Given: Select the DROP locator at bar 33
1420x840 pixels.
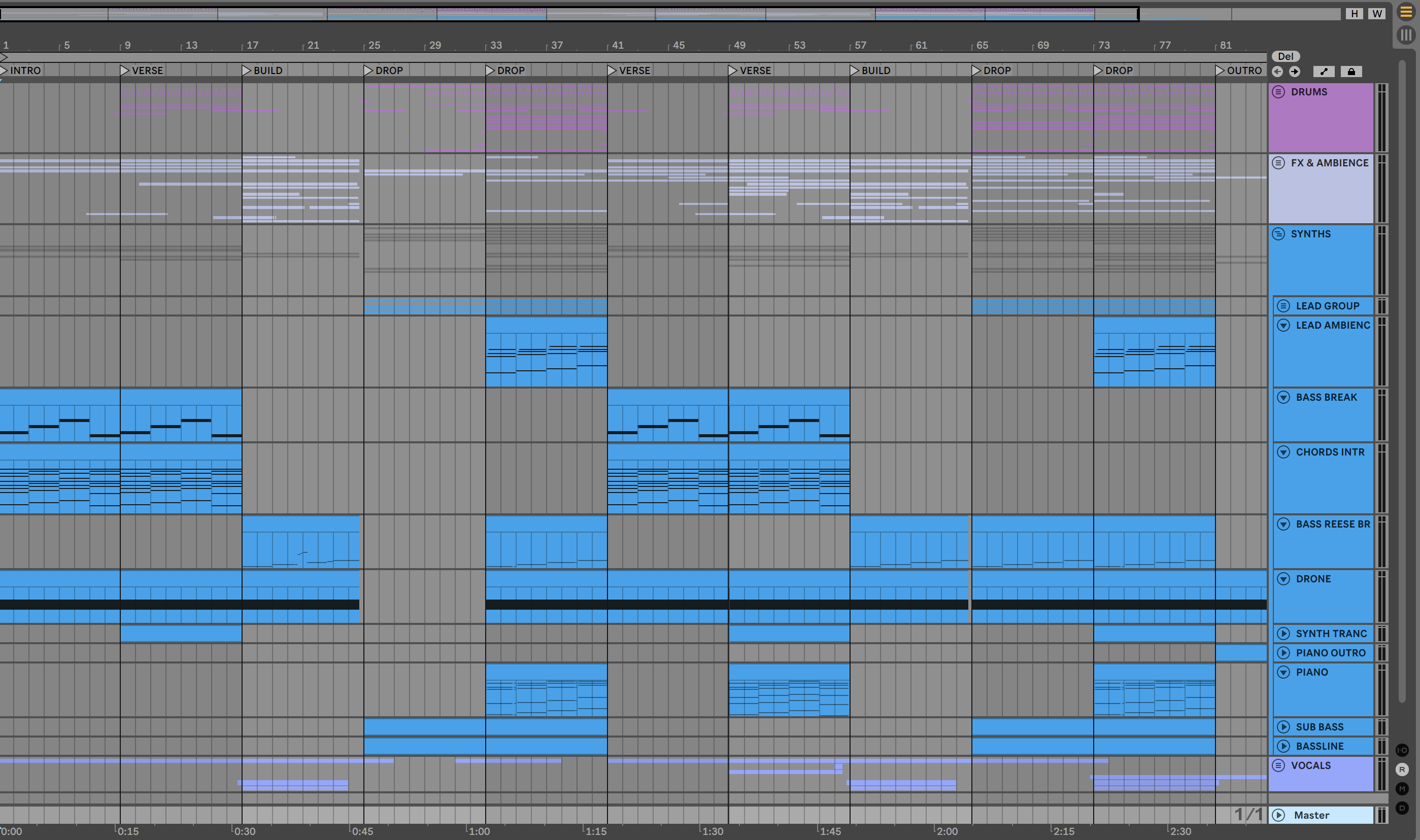Looking at the screenshot, I should click(x=505, y=70).
